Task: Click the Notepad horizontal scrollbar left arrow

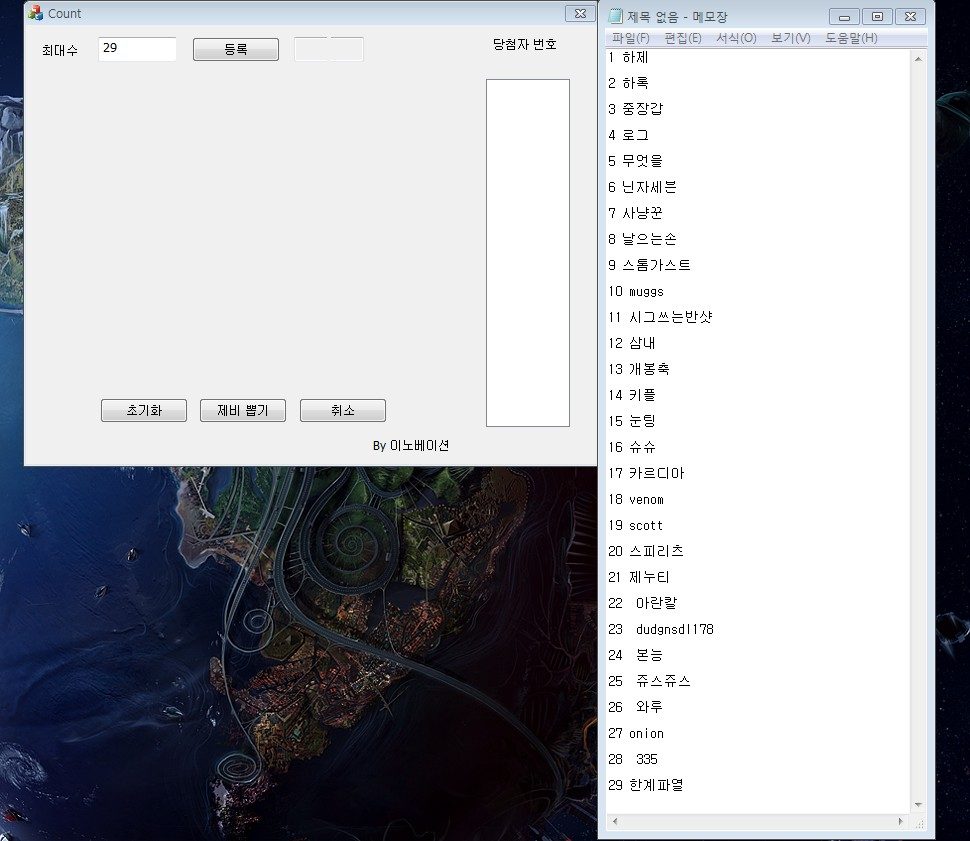Action: click(x=614, y=821)
